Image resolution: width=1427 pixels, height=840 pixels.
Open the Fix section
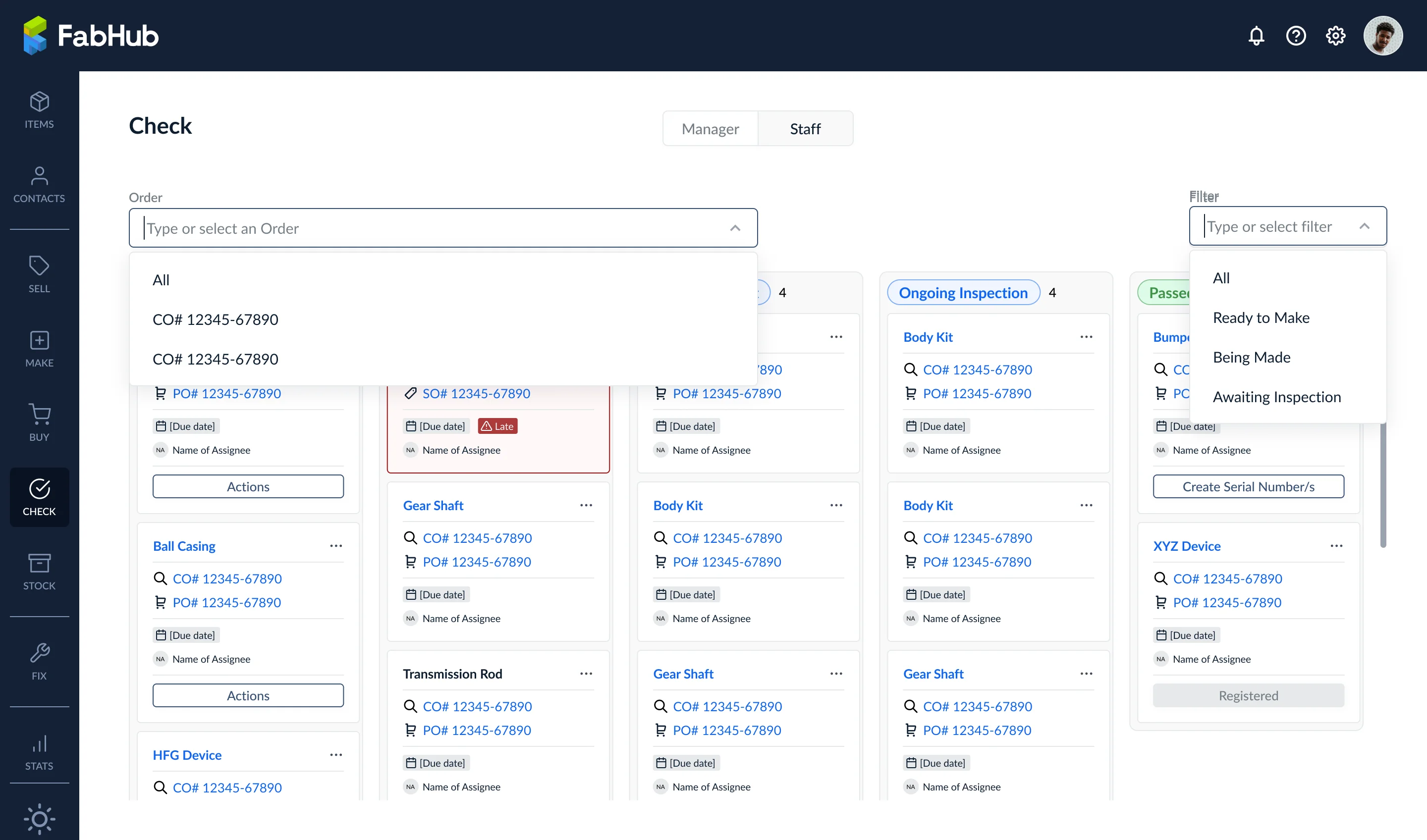(x=39, y=662)
